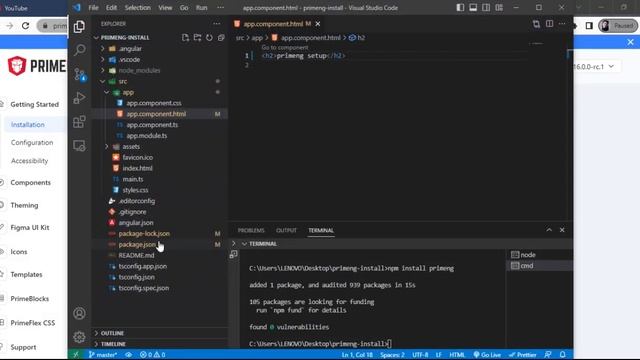Click open changes icon in editor toolbar
Screen dimensions: 640x360
[536, 24]
